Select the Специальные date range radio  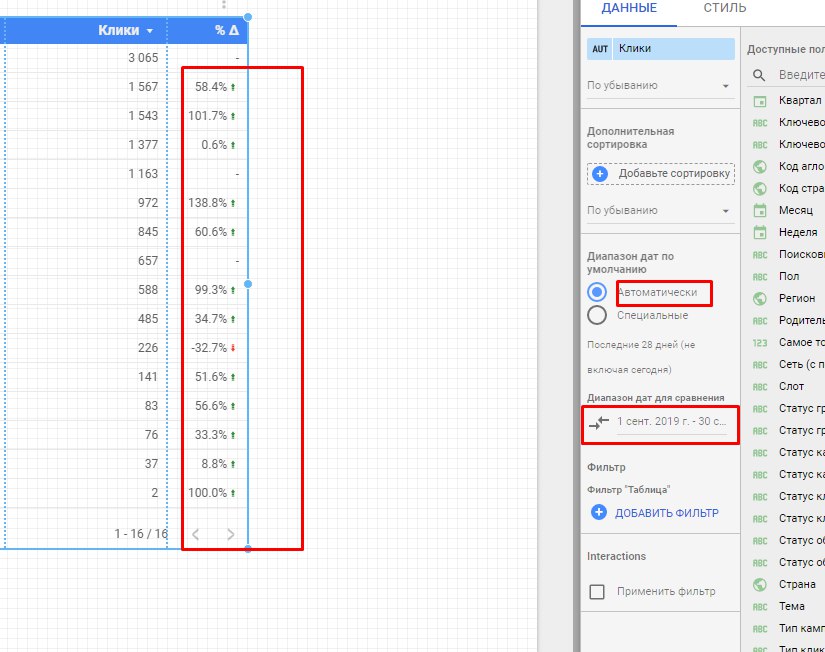click(597, 315)
